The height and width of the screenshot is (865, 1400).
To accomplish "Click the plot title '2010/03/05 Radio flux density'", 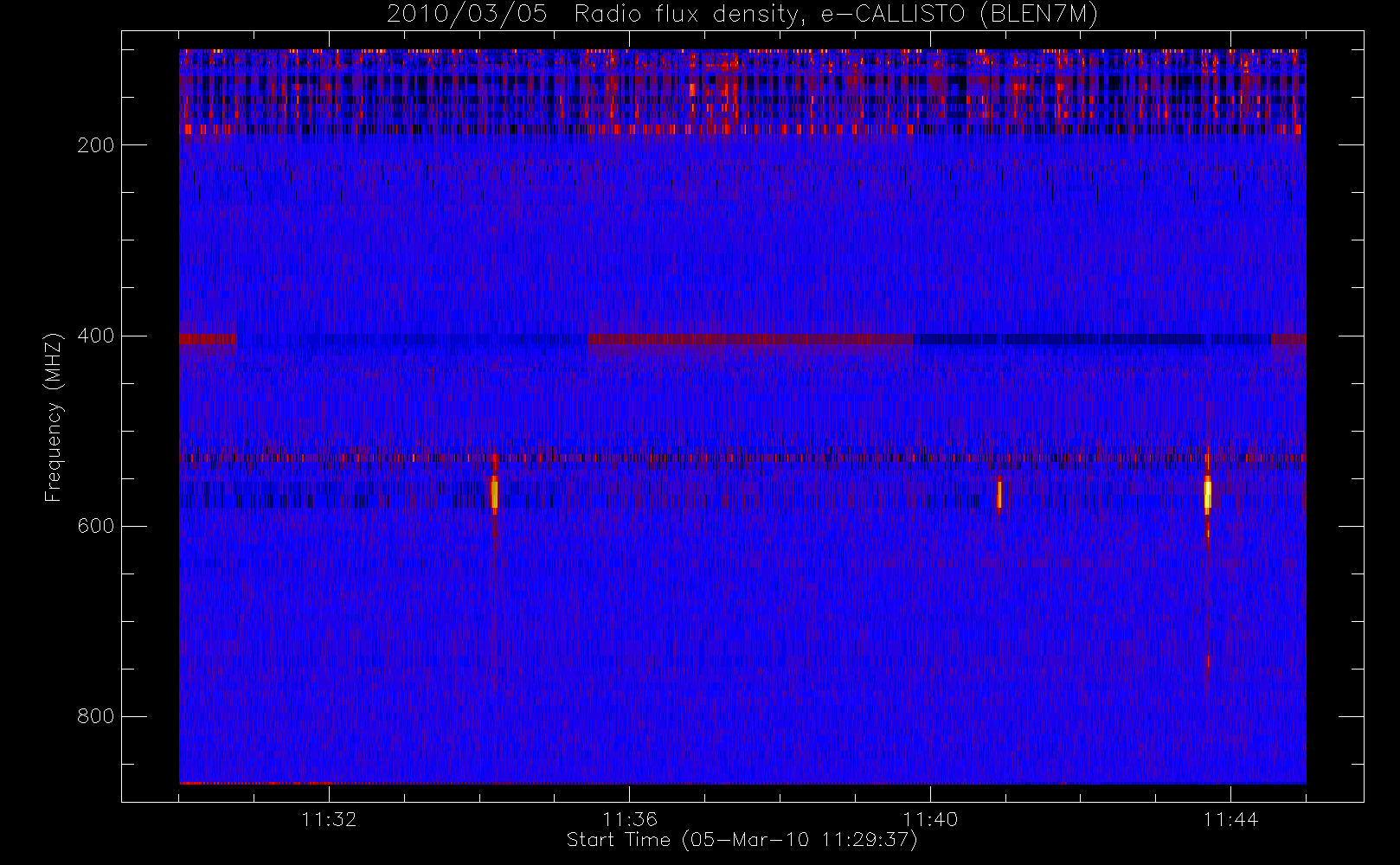I will 742,15.
